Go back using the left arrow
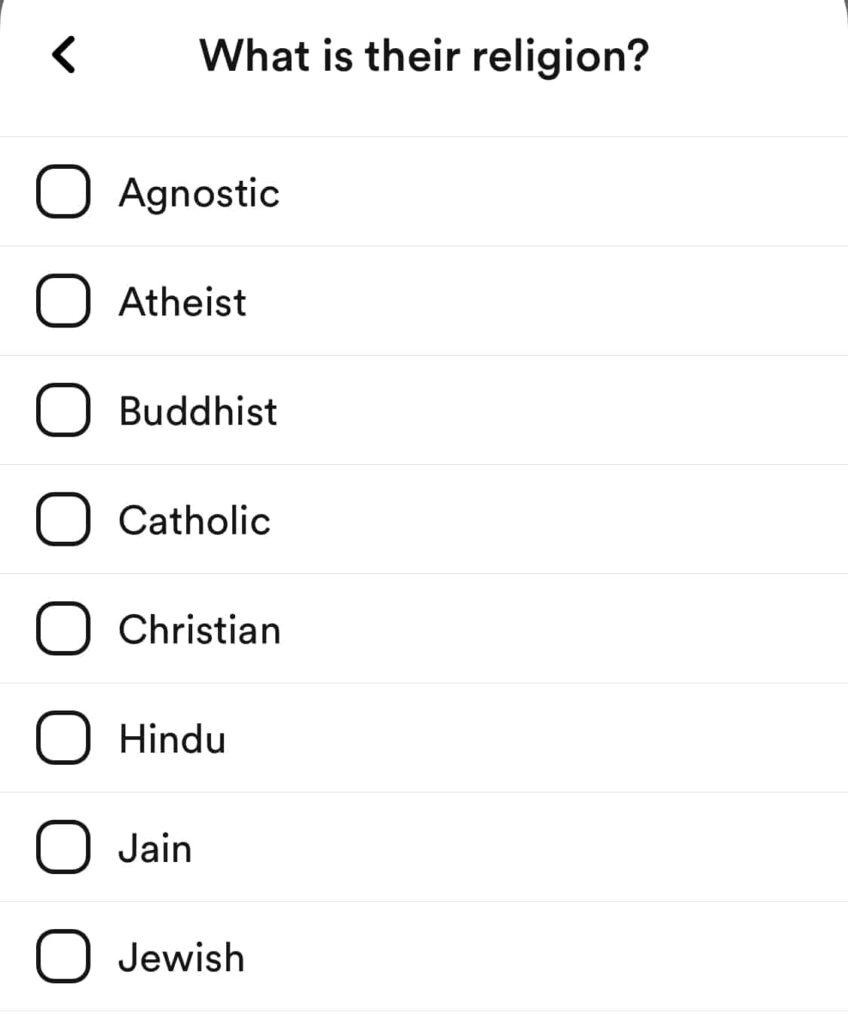 tap(64, 55)
